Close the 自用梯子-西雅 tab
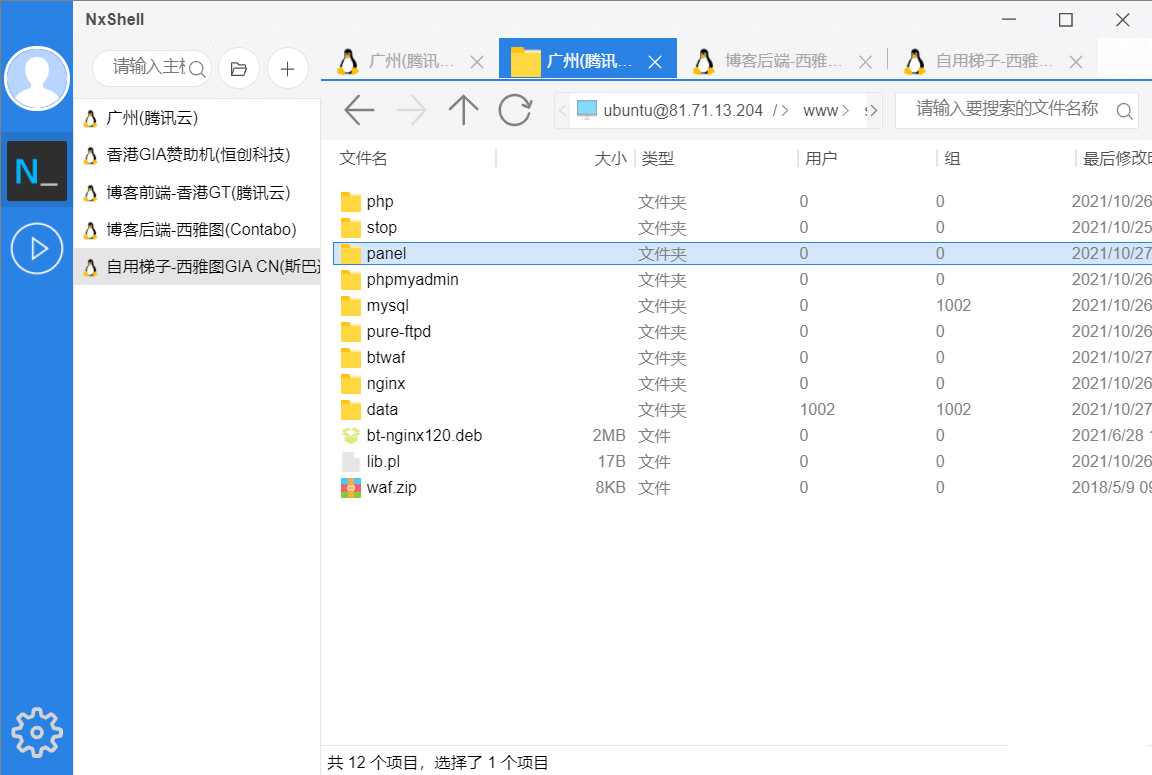This screenshot has height=775, width=1152. click(1076, 62)
